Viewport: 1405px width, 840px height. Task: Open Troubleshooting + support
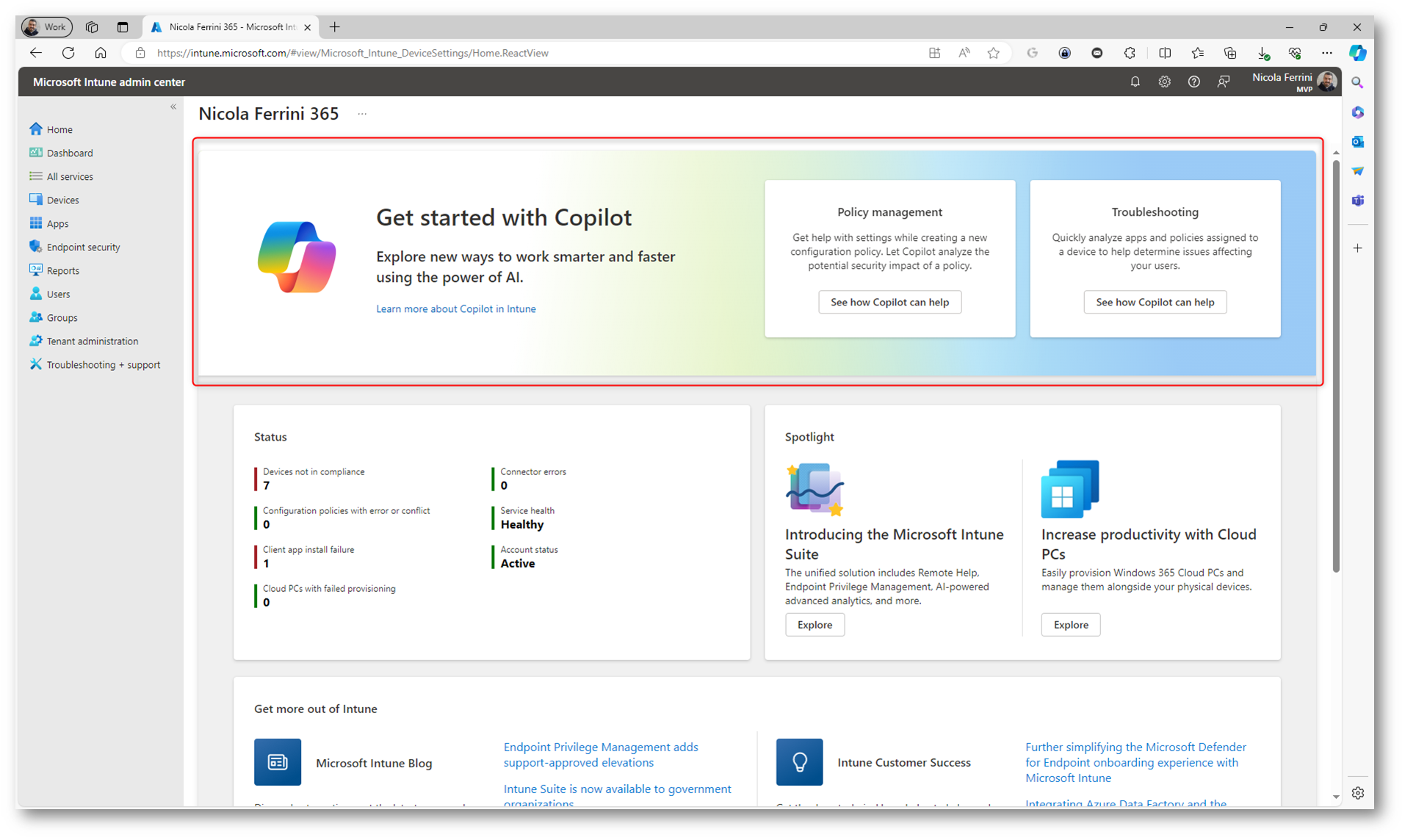95,364
